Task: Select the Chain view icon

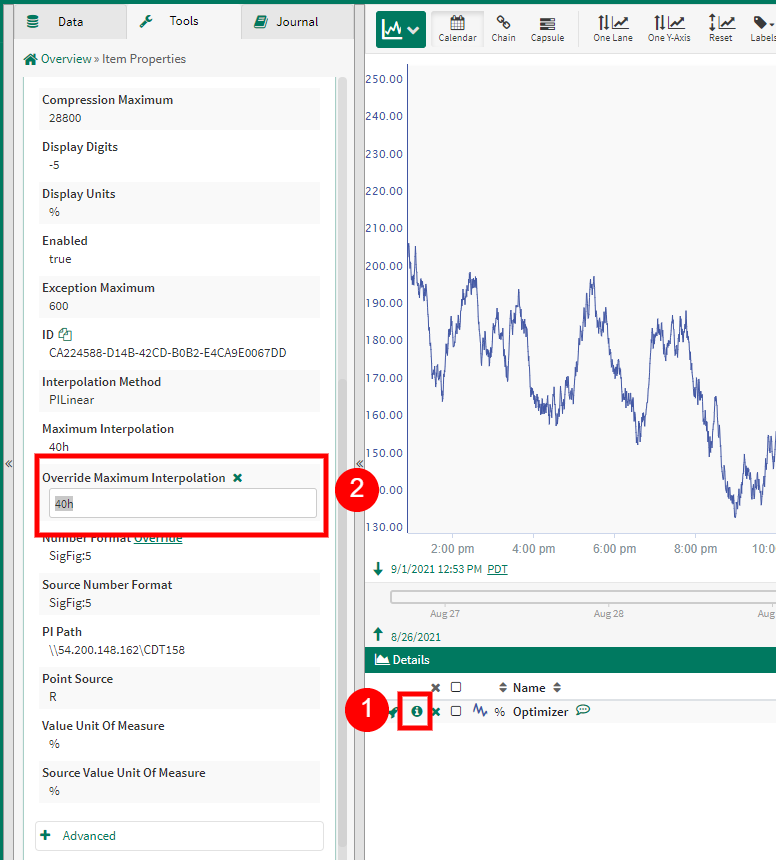Action: [x=503, y=28]
